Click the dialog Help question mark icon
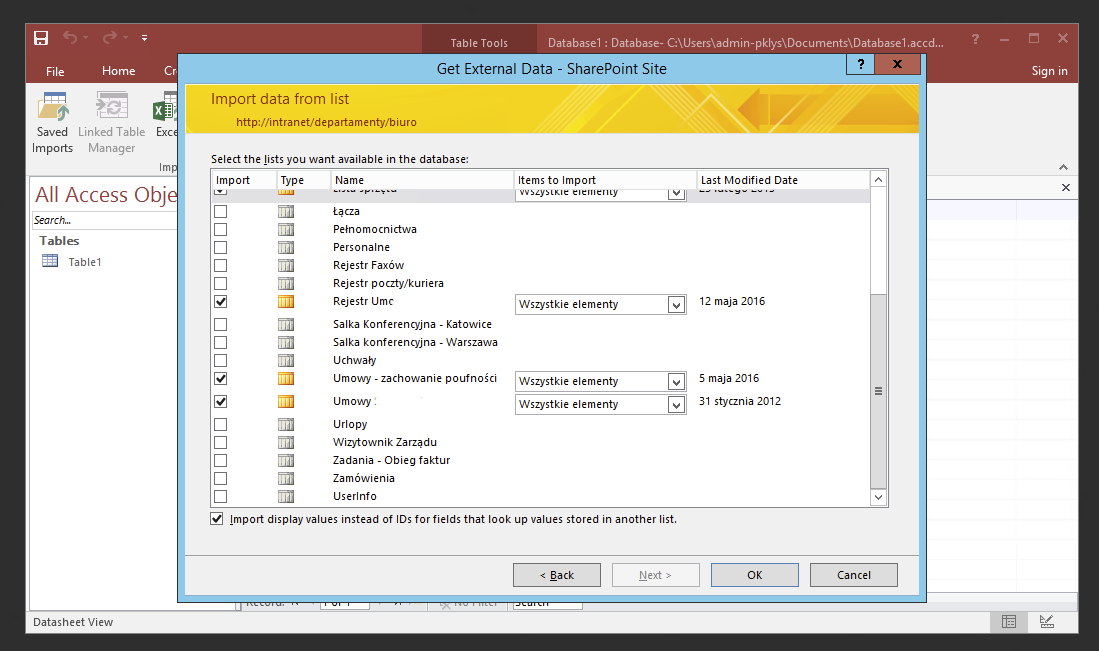This screenshot has height=651, width=1099. (859, 64)
